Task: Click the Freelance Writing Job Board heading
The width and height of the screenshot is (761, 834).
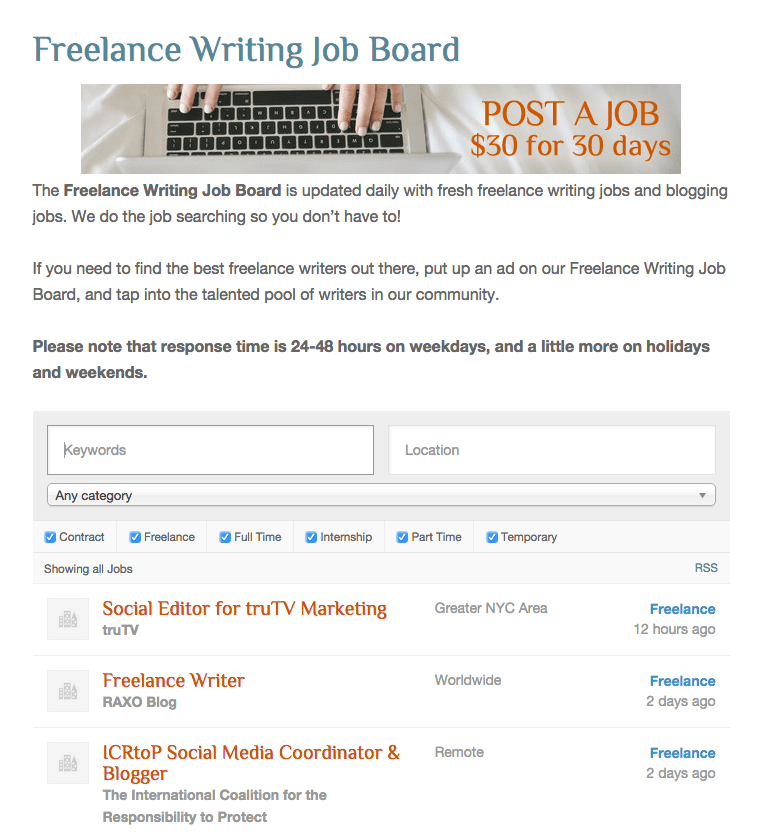Action: coord(246,50)
